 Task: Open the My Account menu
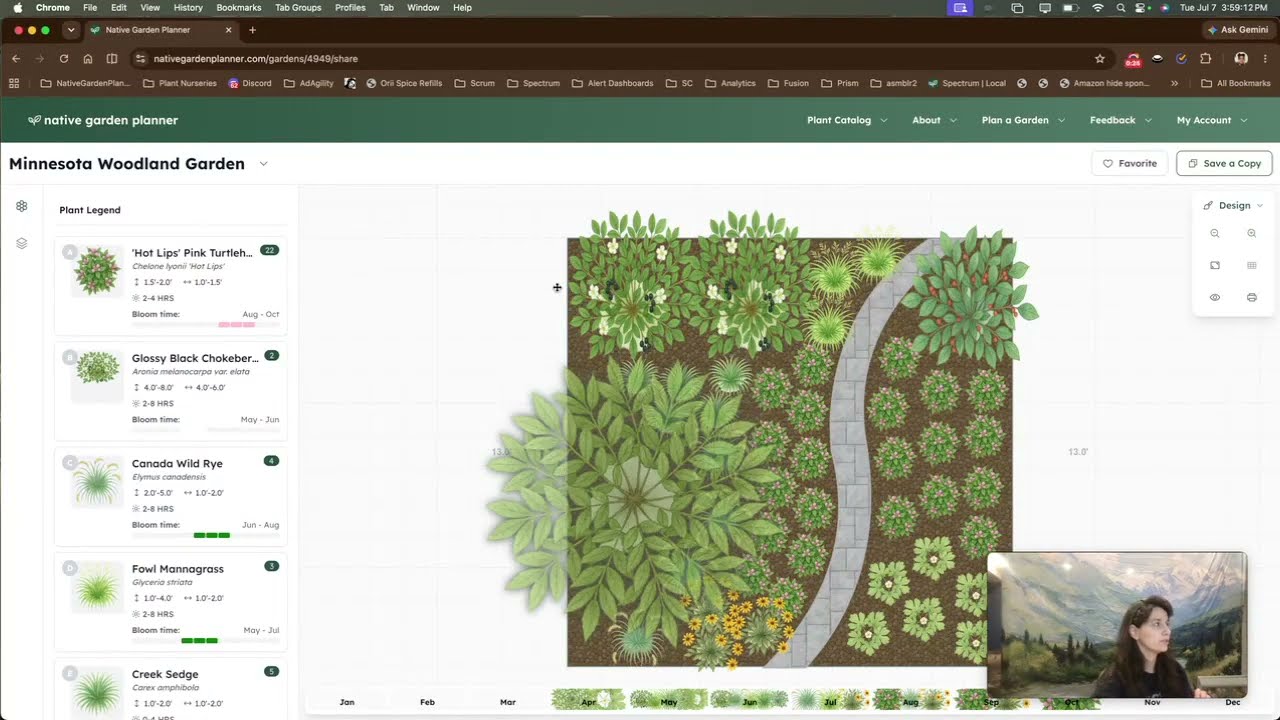pos(1212,120)
